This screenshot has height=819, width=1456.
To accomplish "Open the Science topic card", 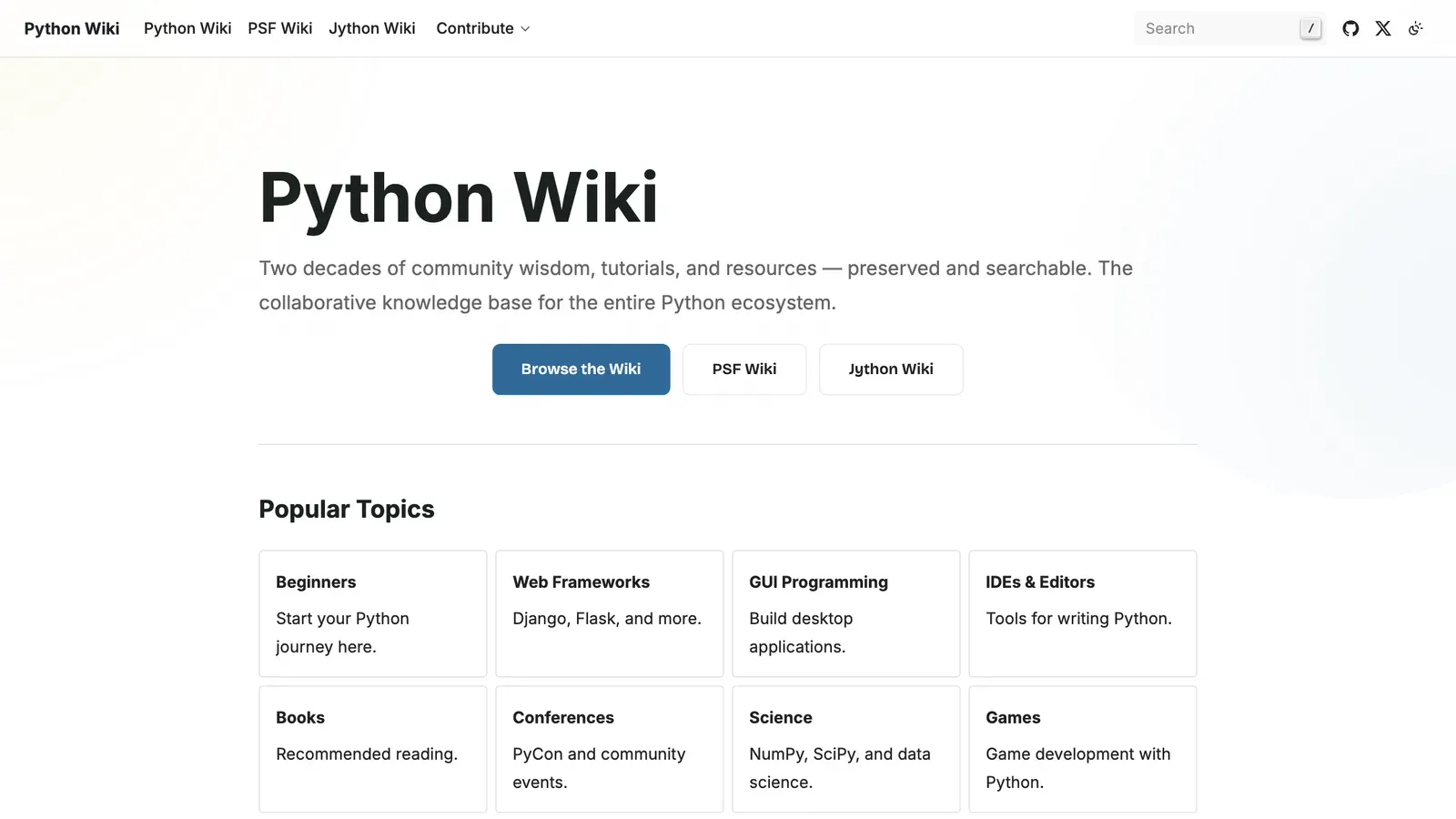I will pos(846,749).
